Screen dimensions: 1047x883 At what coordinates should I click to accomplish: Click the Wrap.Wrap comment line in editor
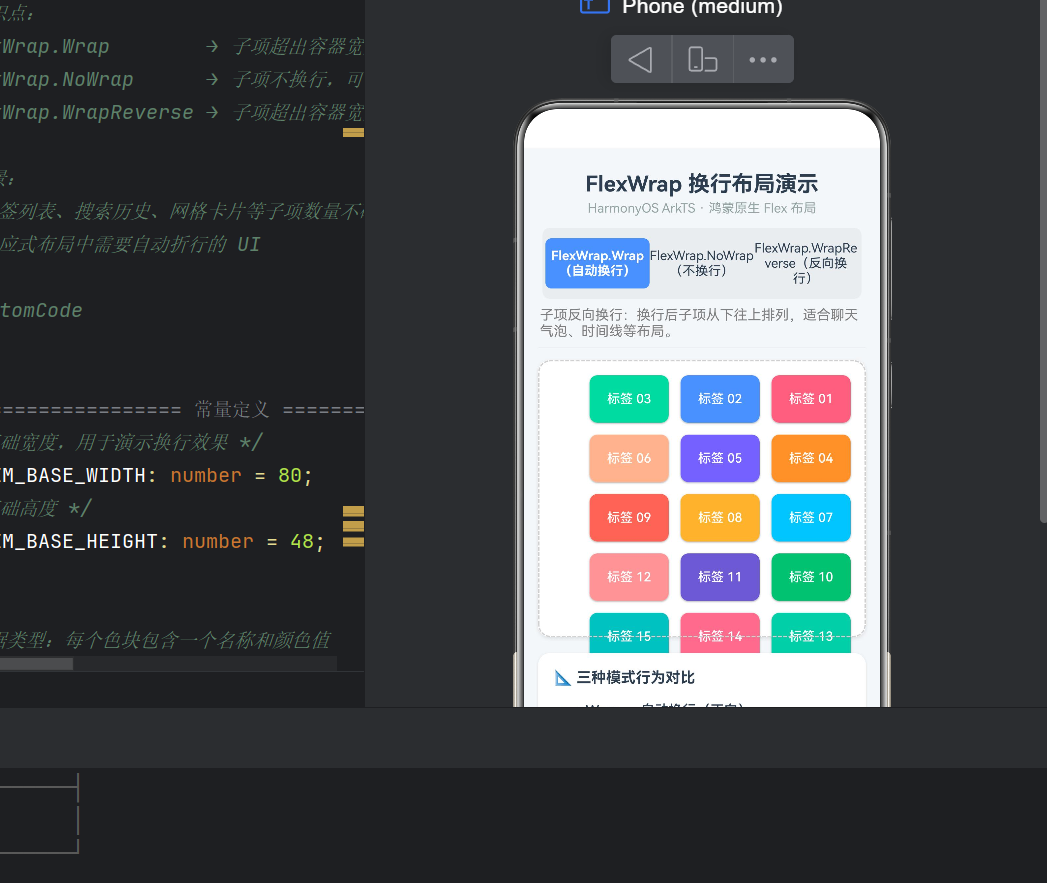[182, 46]
